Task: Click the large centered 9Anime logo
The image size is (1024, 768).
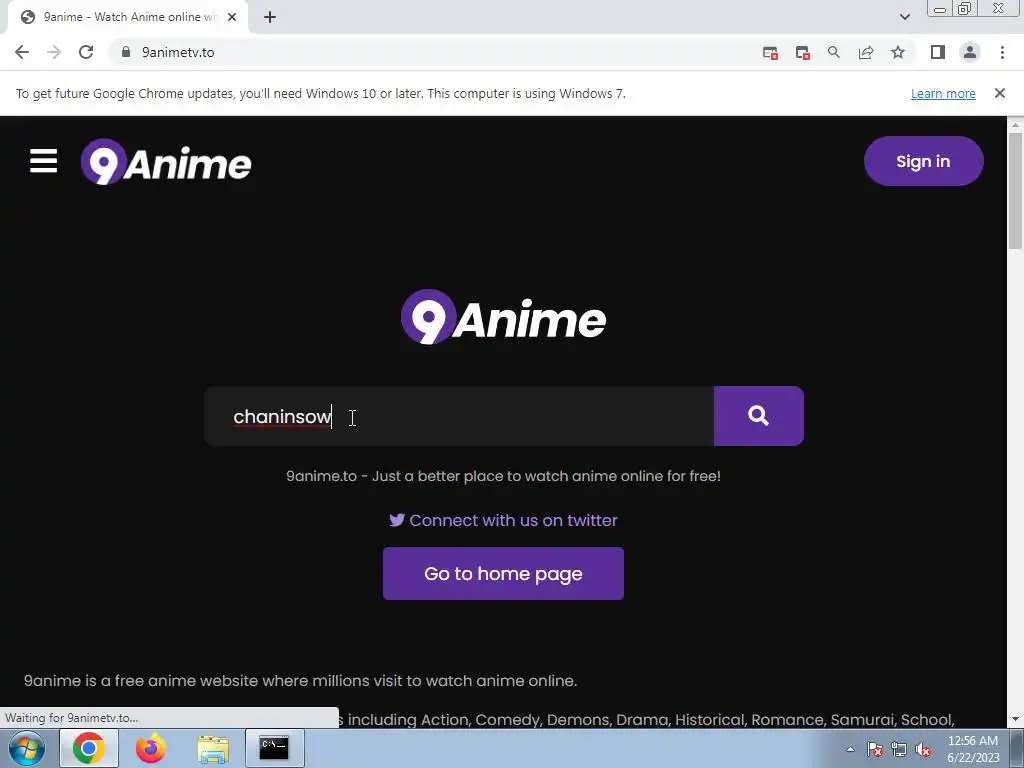Action: [x=504, y=317]
